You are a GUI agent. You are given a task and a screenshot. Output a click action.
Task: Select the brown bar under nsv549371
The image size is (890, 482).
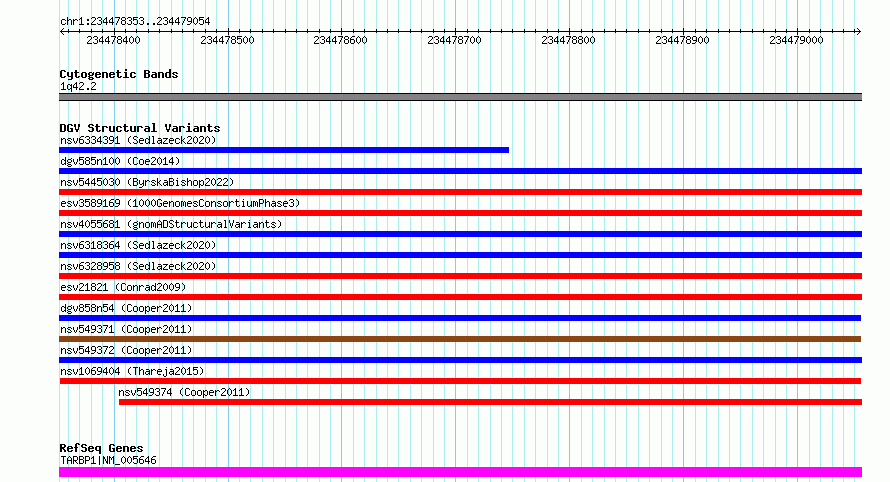(460, 340)
